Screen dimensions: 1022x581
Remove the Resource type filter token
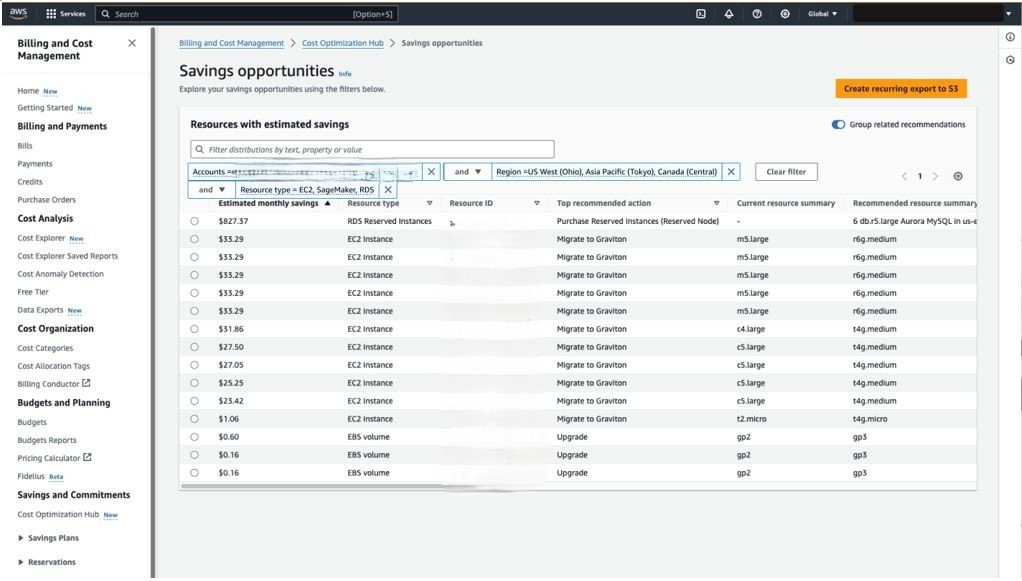(388, 190)
